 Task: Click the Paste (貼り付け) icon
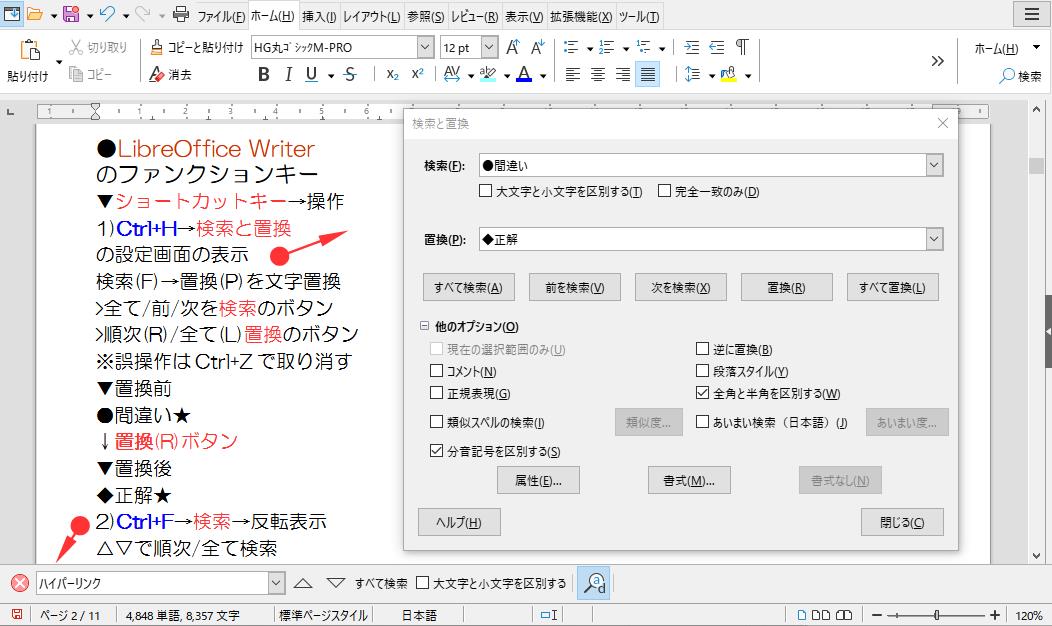pos(30,50)
